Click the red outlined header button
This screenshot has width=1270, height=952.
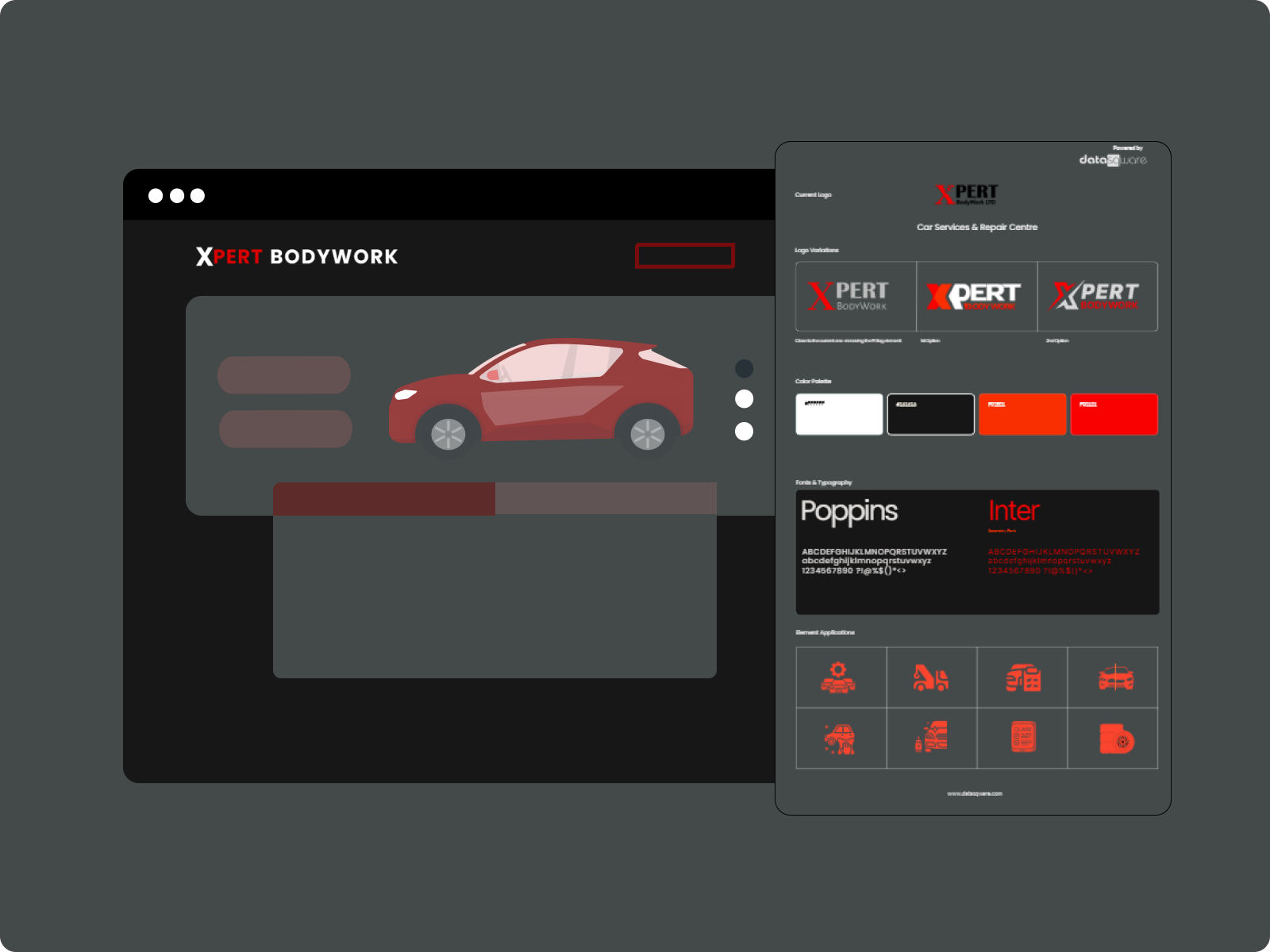(x=684, y=255)
